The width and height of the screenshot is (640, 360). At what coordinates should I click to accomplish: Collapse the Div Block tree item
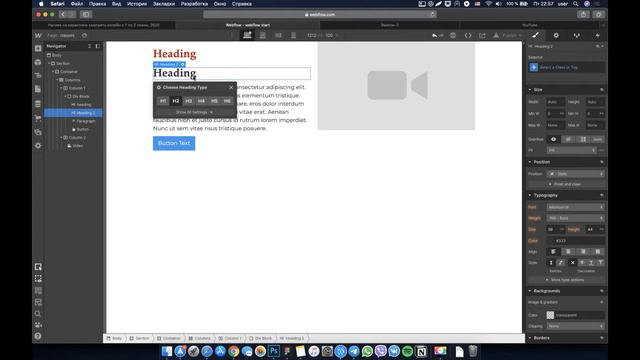[65, 96]
